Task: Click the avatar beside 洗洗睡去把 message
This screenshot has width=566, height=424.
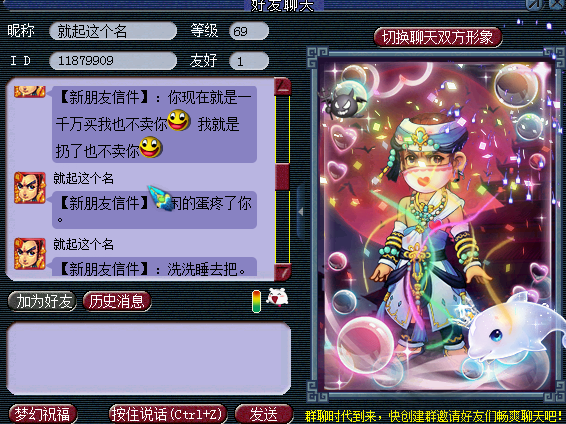Action: pyautogui.click(x=30, y=254)
